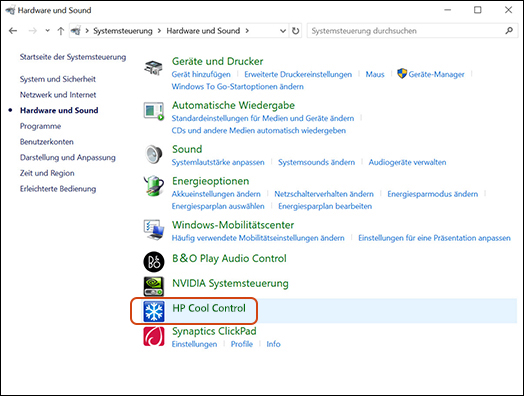Viewport: 524px width, 396px height.
Task: Open Systemsounds ändern
Action: [x=316, y=162]
